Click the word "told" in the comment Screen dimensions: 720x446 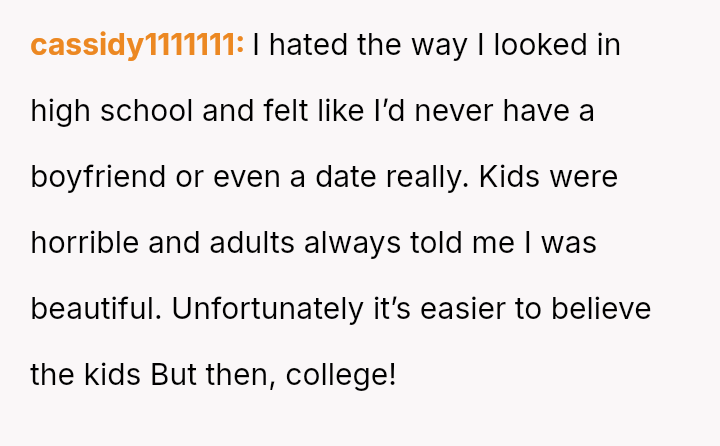(431, 243)
